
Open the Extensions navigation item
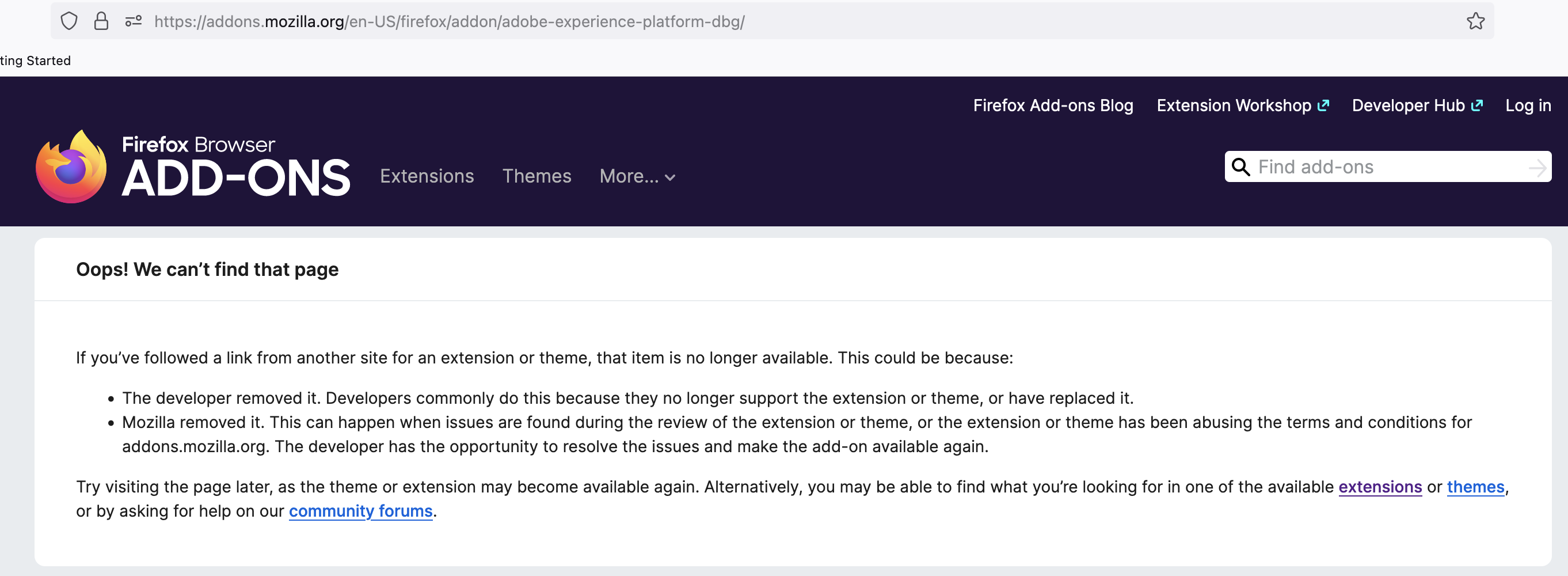427,177
